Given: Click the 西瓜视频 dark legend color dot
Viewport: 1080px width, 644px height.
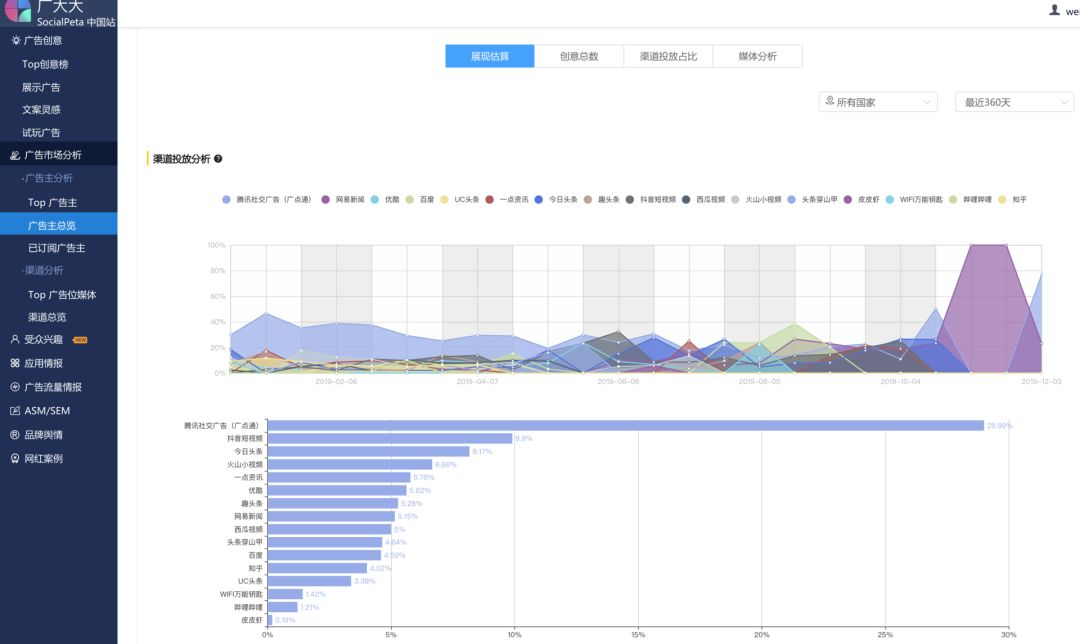Looking at the screenshot, I should [x=686, y=200].
